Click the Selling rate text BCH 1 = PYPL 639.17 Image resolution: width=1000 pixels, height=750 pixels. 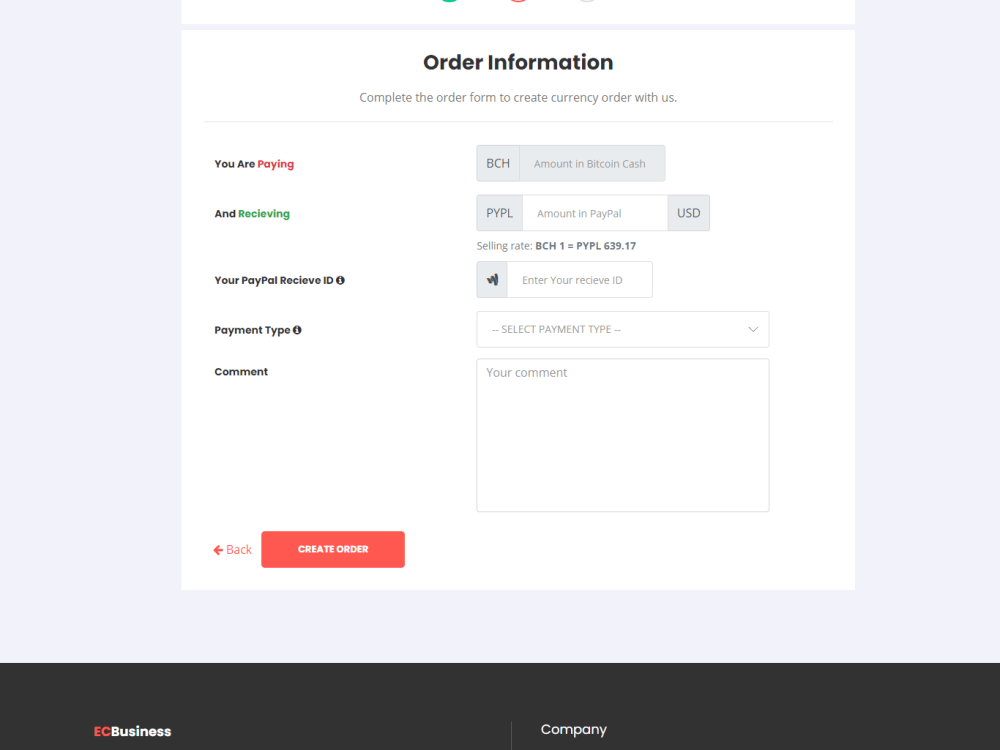[x=585, y=246]
